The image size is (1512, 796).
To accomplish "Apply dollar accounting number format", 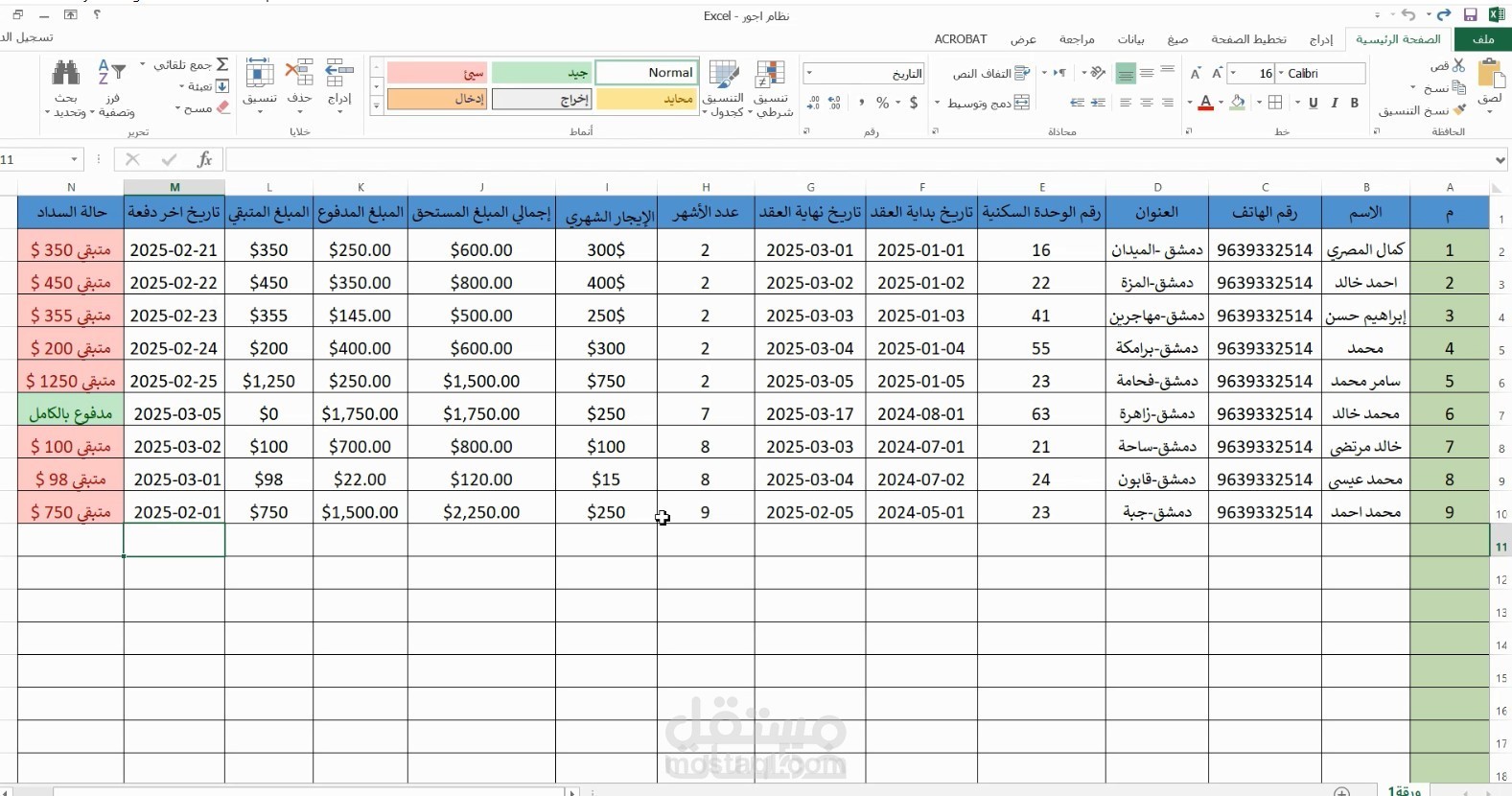I will [x=914, y=103].
